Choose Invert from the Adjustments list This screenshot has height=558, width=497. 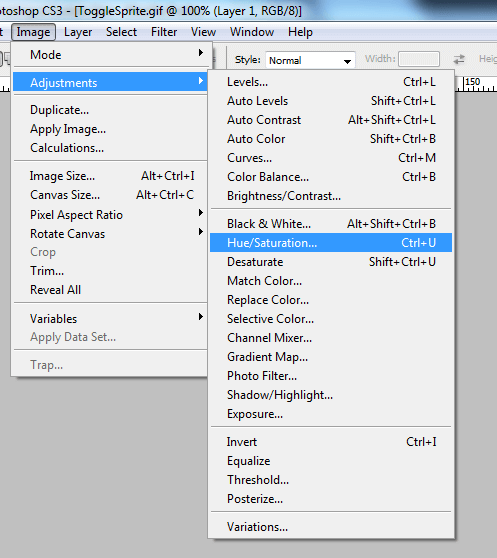331,442
